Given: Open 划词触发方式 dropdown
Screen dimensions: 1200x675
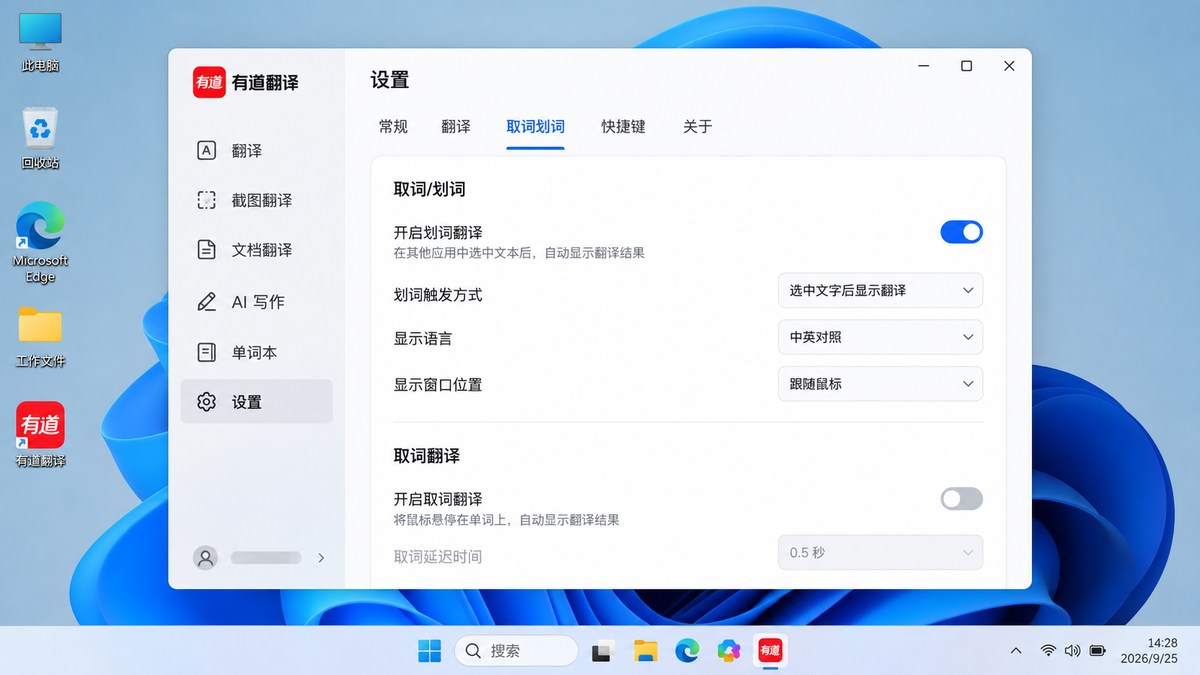Looking at the screenshot, I should pyautogui.click(x=880, y=290).
